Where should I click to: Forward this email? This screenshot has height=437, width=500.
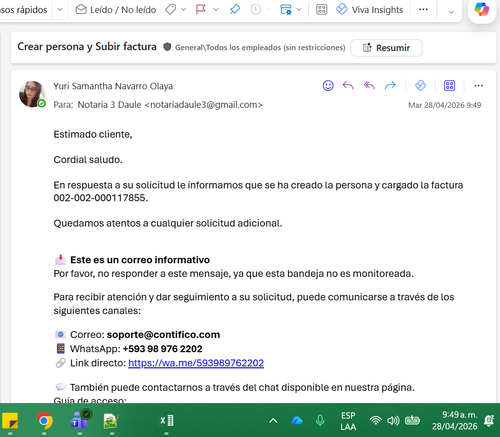390,86
